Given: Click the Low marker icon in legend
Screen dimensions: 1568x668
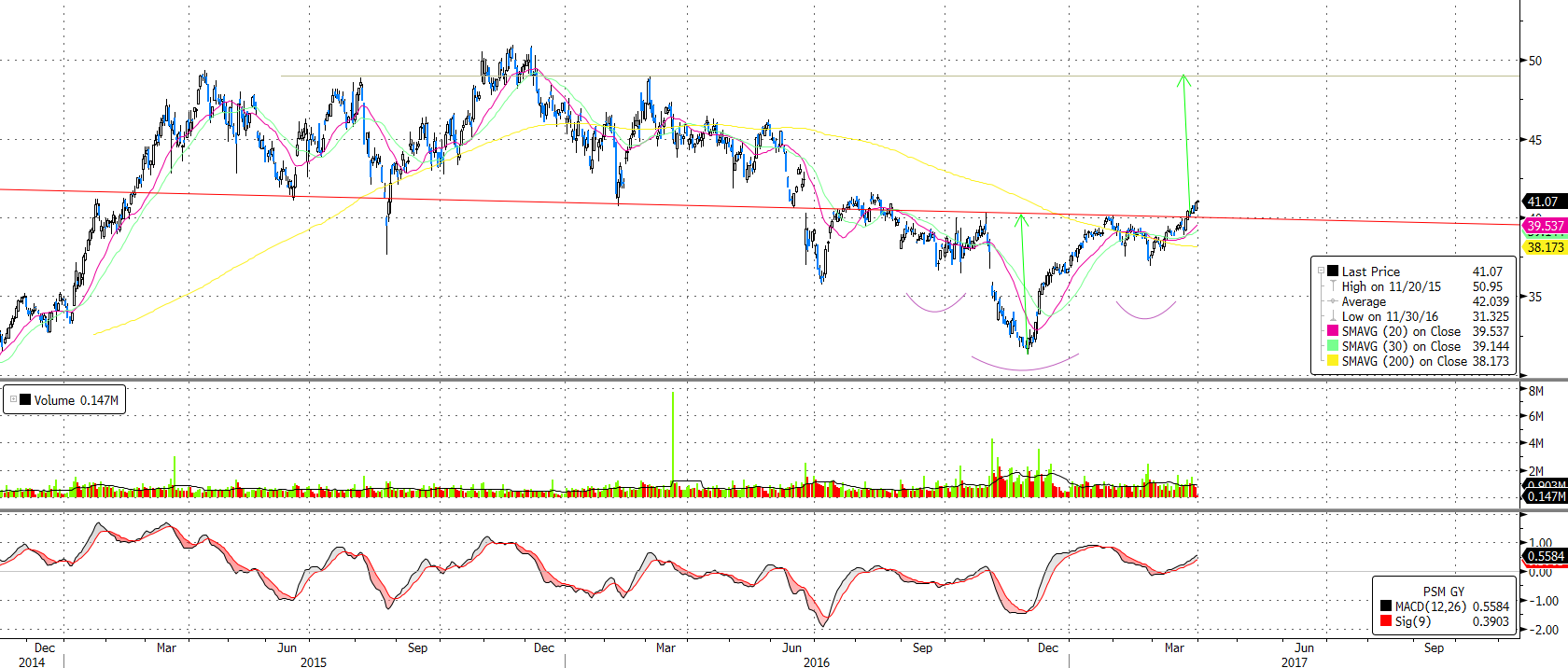Looking at the screenshot, I should pos(1333,316).
